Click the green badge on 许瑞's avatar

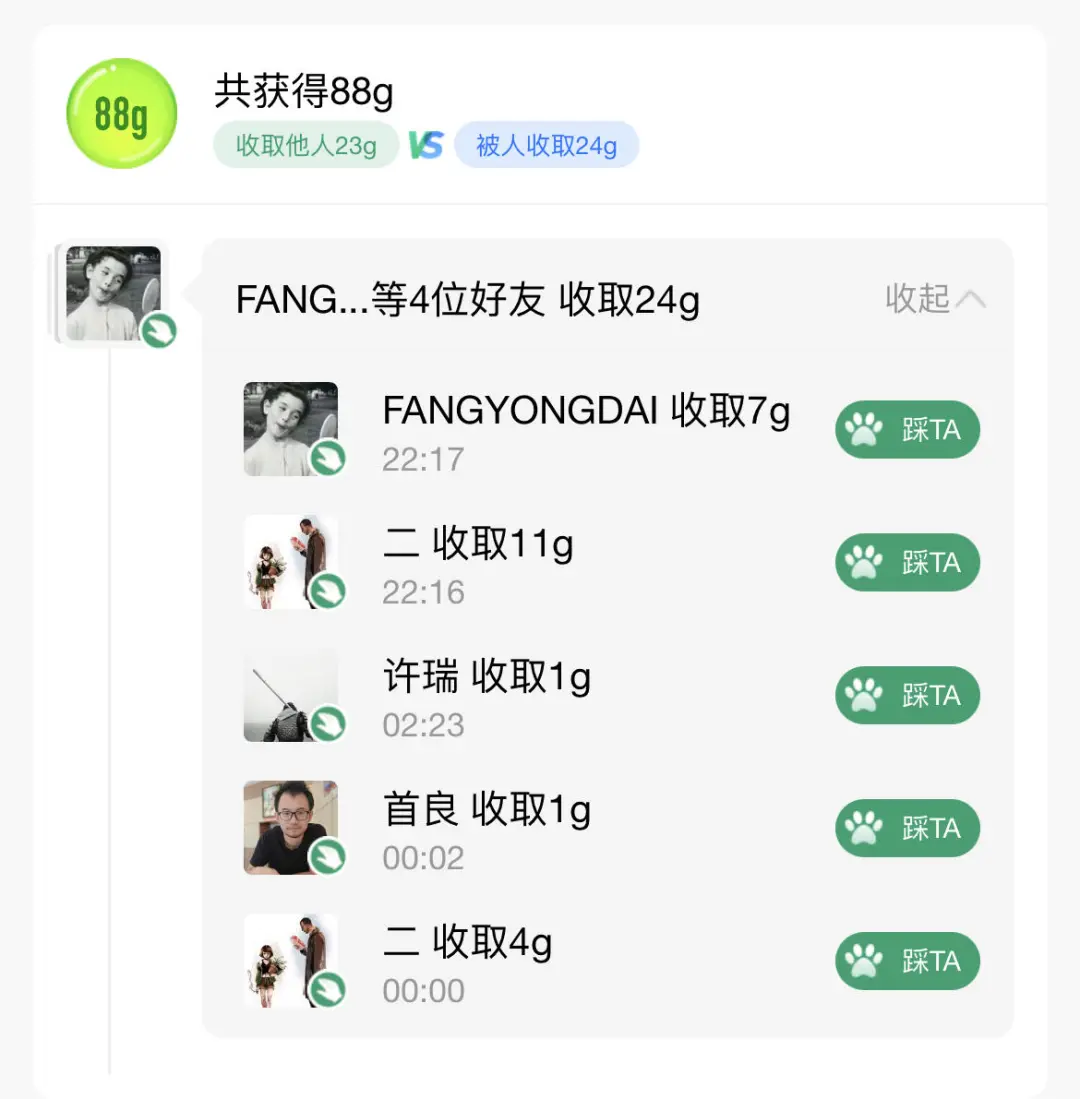(x=328, y=723)
